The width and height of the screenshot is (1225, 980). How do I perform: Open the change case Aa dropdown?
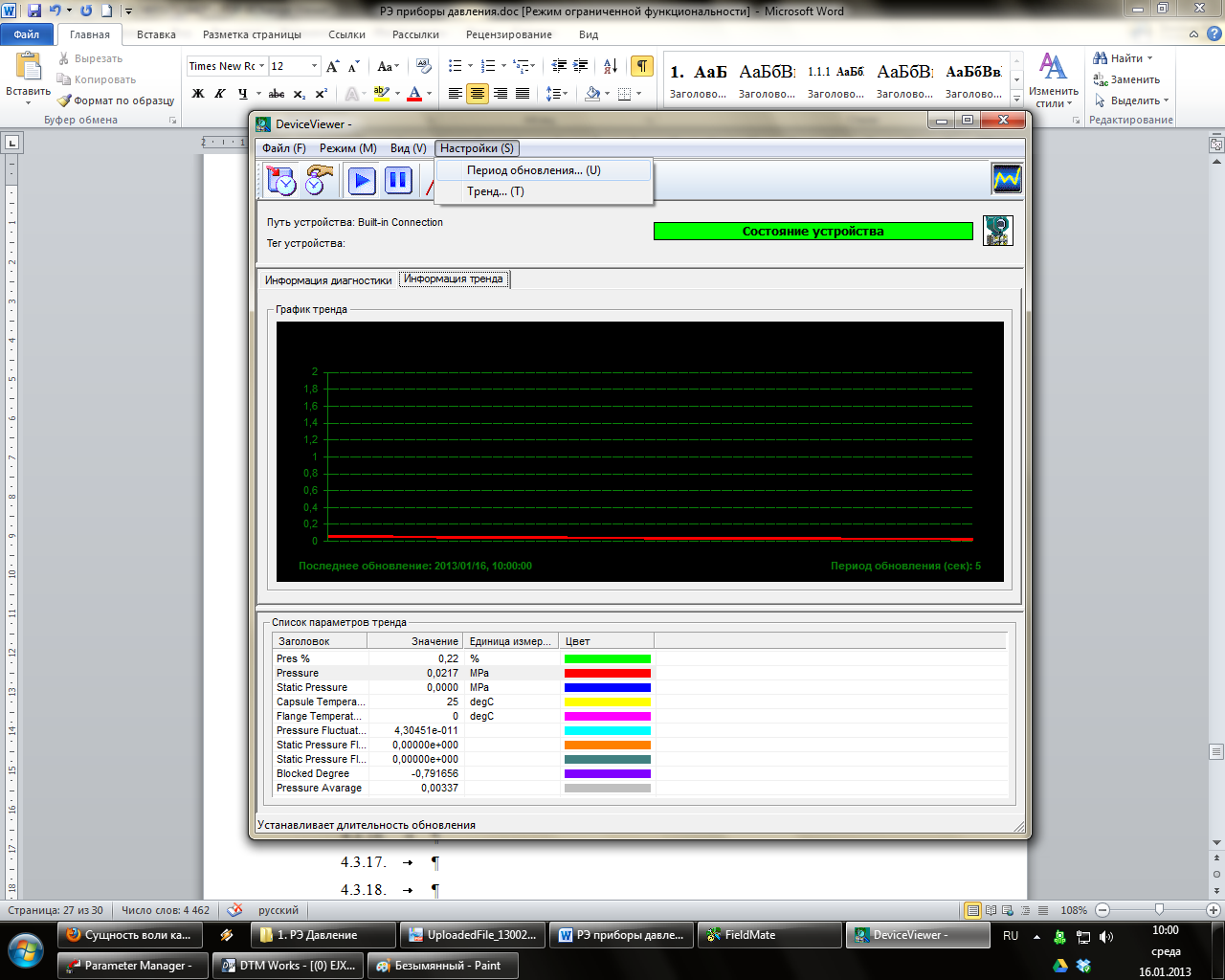click(x=388, y=66)
